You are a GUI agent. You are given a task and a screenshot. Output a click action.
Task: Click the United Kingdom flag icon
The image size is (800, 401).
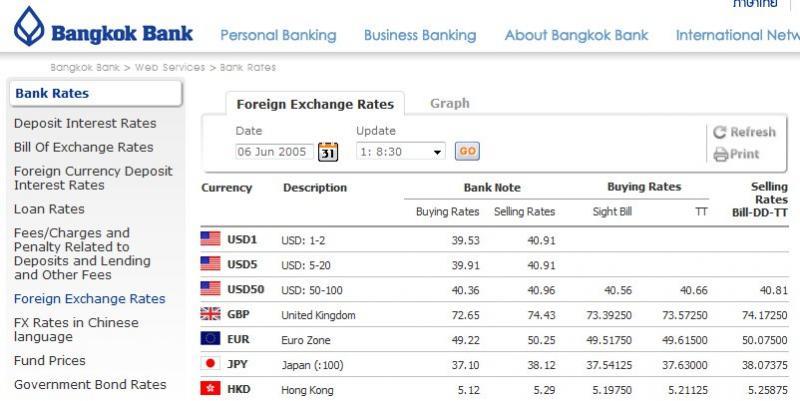pos(210,314)
